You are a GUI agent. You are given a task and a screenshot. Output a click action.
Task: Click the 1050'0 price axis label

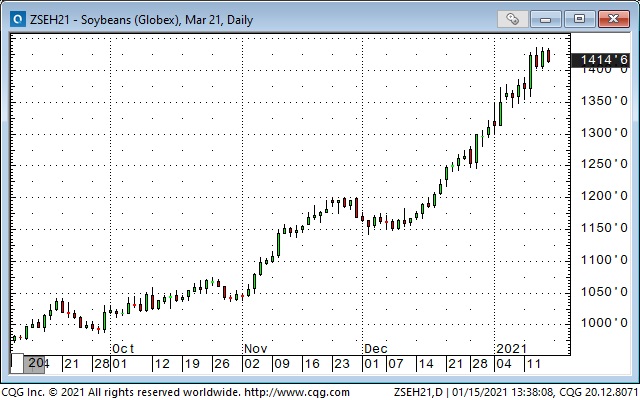point(604,291)
